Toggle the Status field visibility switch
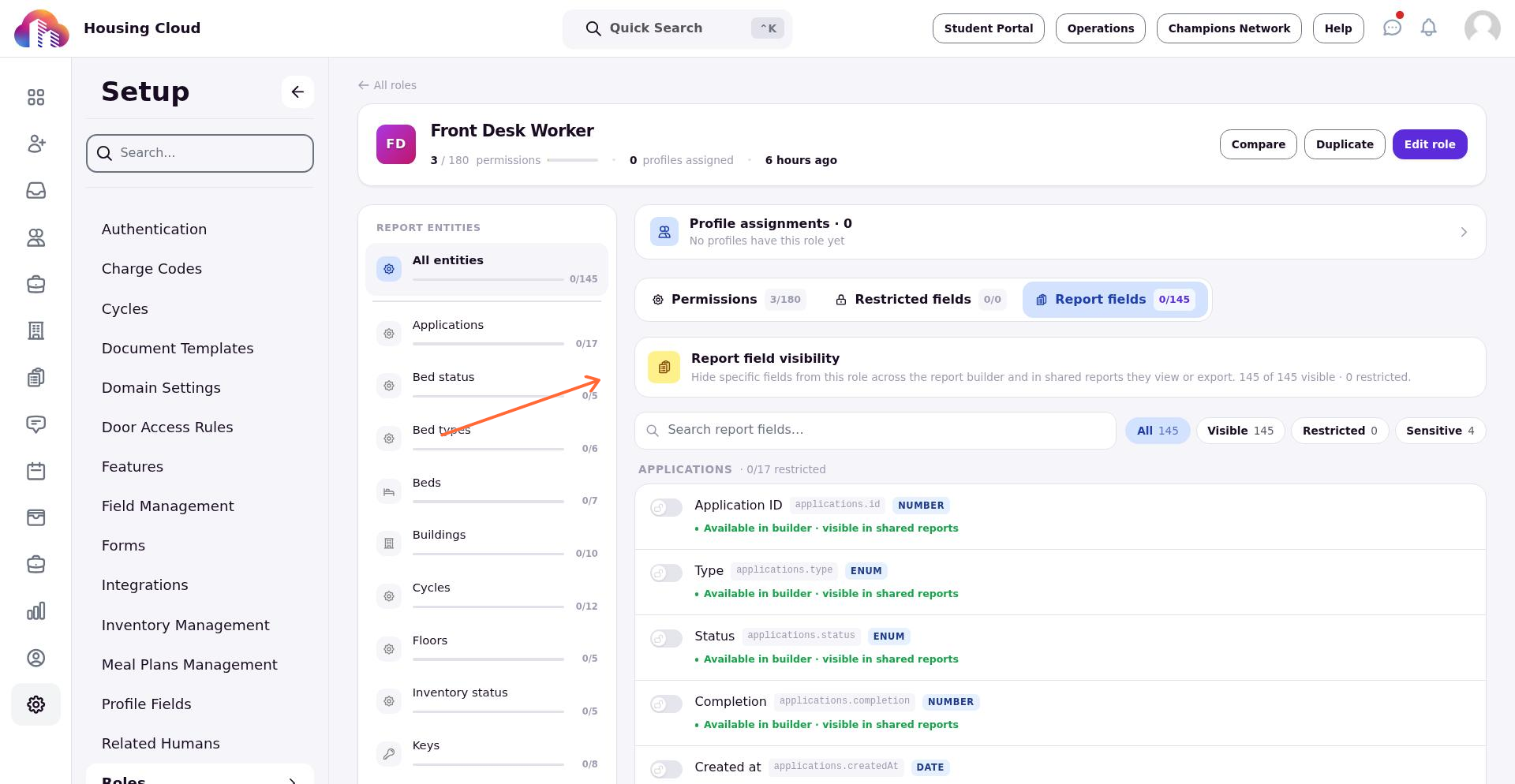This screenshot has height=784, width=1515. pyautogui.click(x=666, y=638)
